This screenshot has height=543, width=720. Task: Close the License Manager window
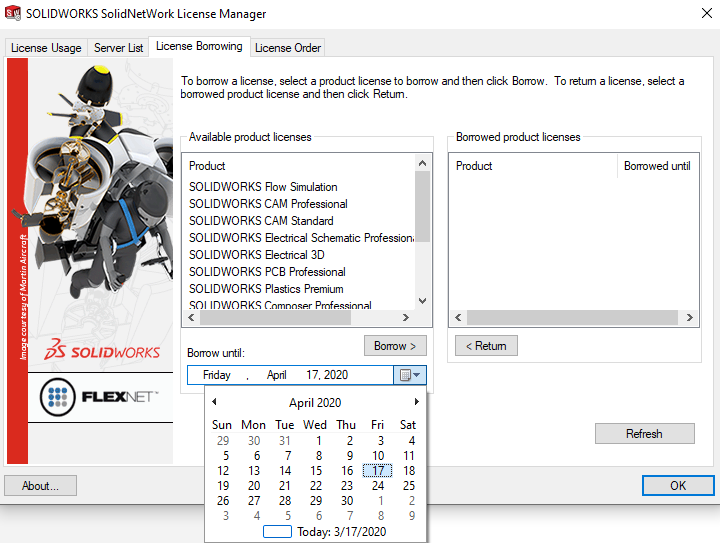point(697,14)
